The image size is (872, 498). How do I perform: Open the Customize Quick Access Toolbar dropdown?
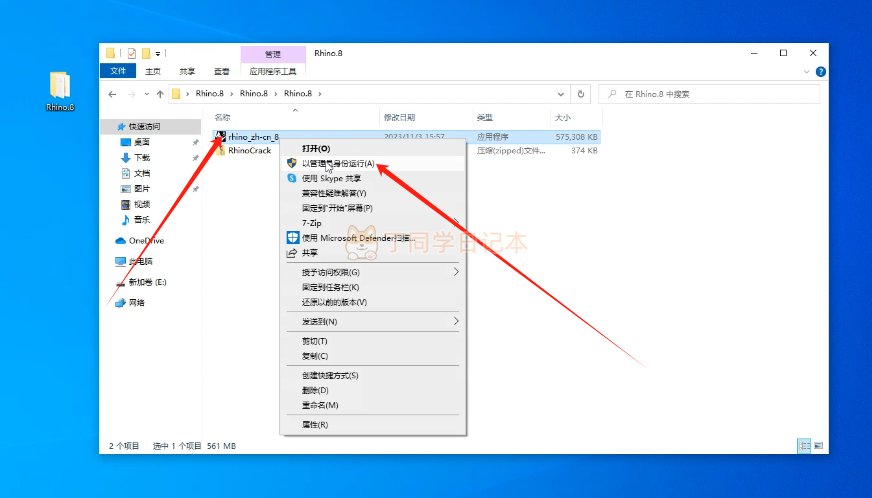tap(158, 54)
